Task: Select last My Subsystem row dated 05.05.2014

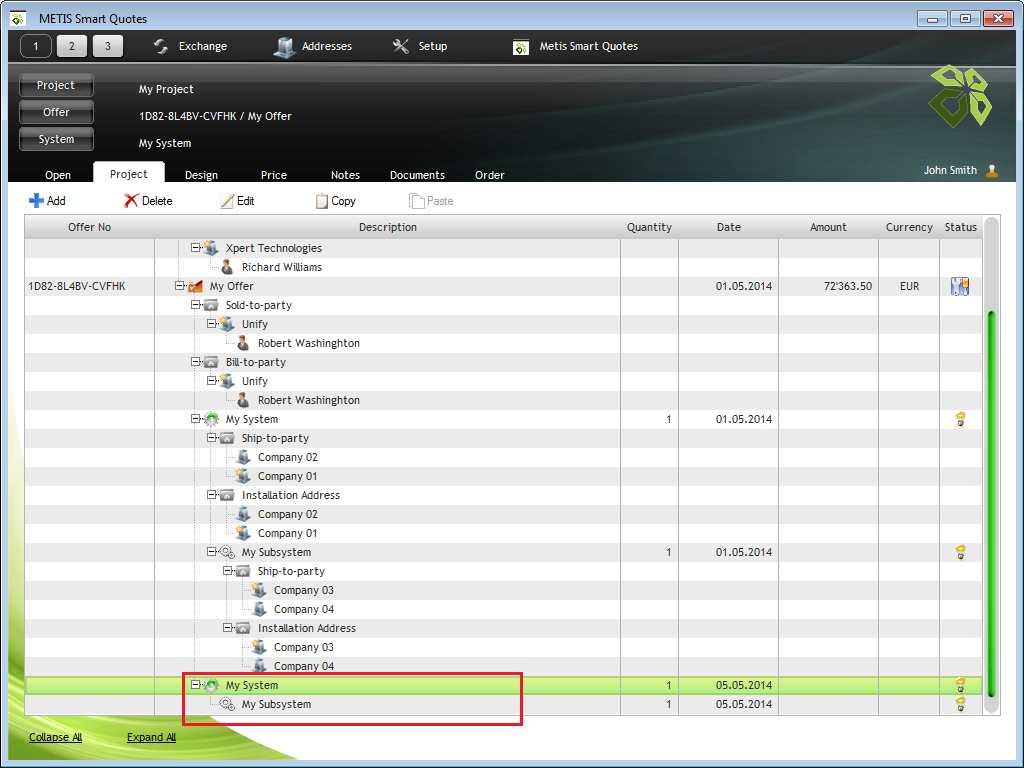Action: tap(503, 704)
